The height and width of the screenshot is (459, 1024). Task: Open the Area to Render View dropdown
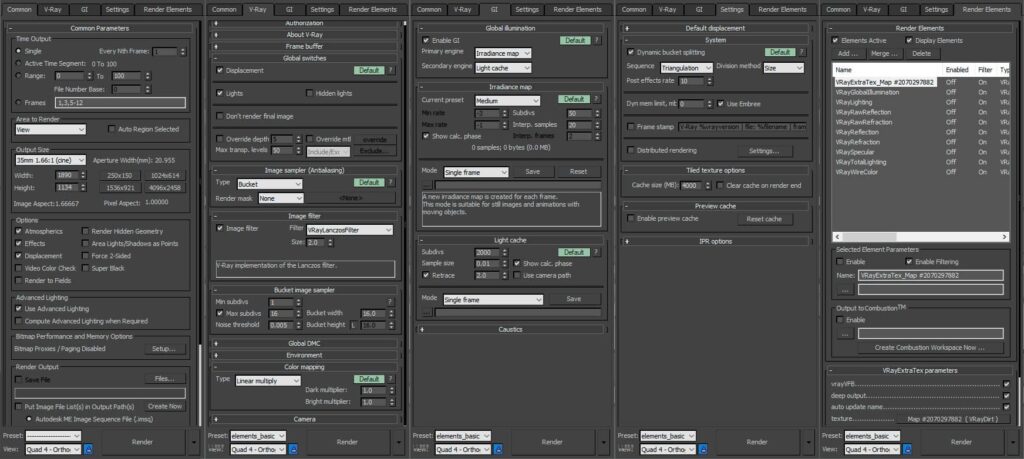coord(50,129)
